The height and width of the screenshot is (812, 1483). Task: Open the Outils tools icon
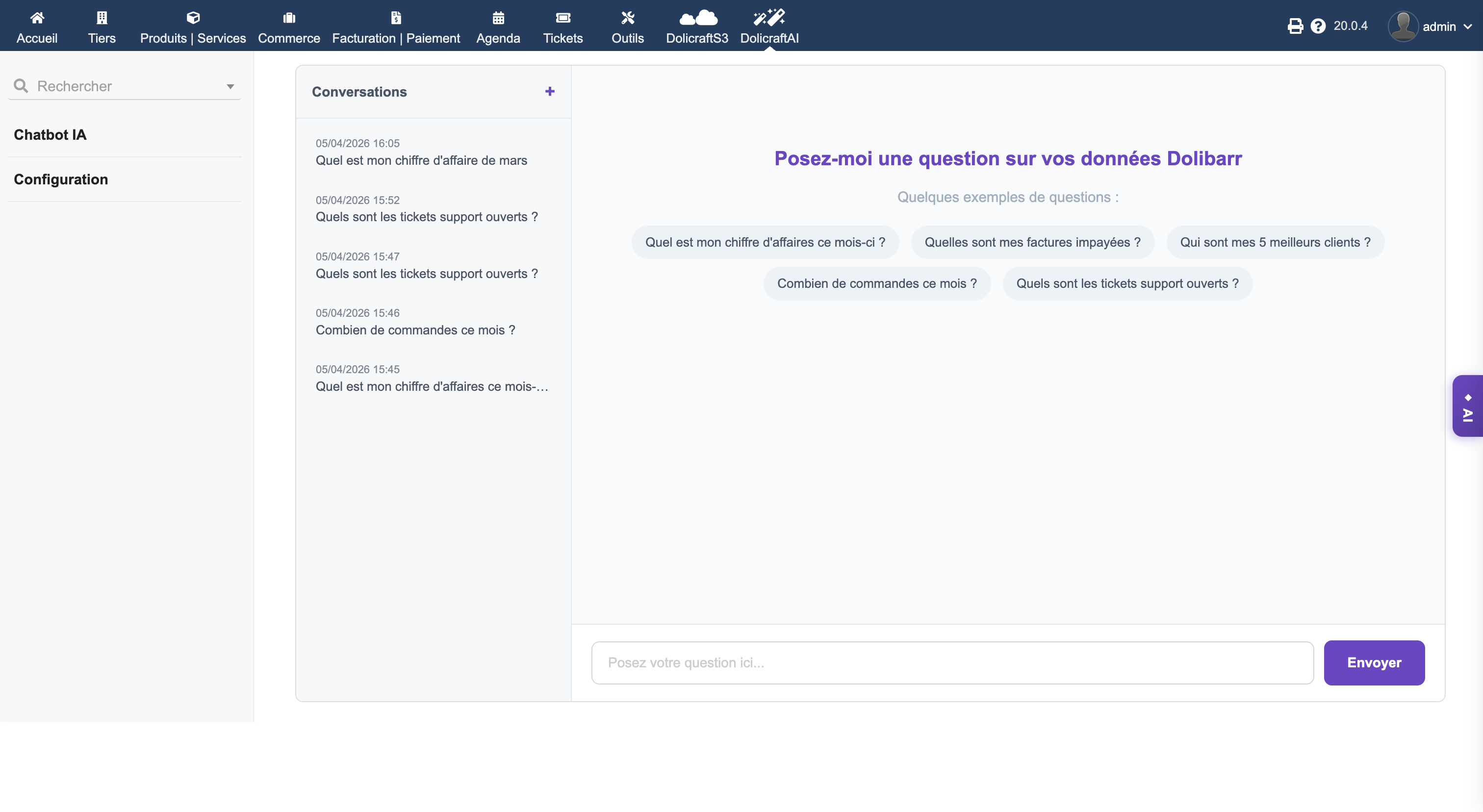628,18
